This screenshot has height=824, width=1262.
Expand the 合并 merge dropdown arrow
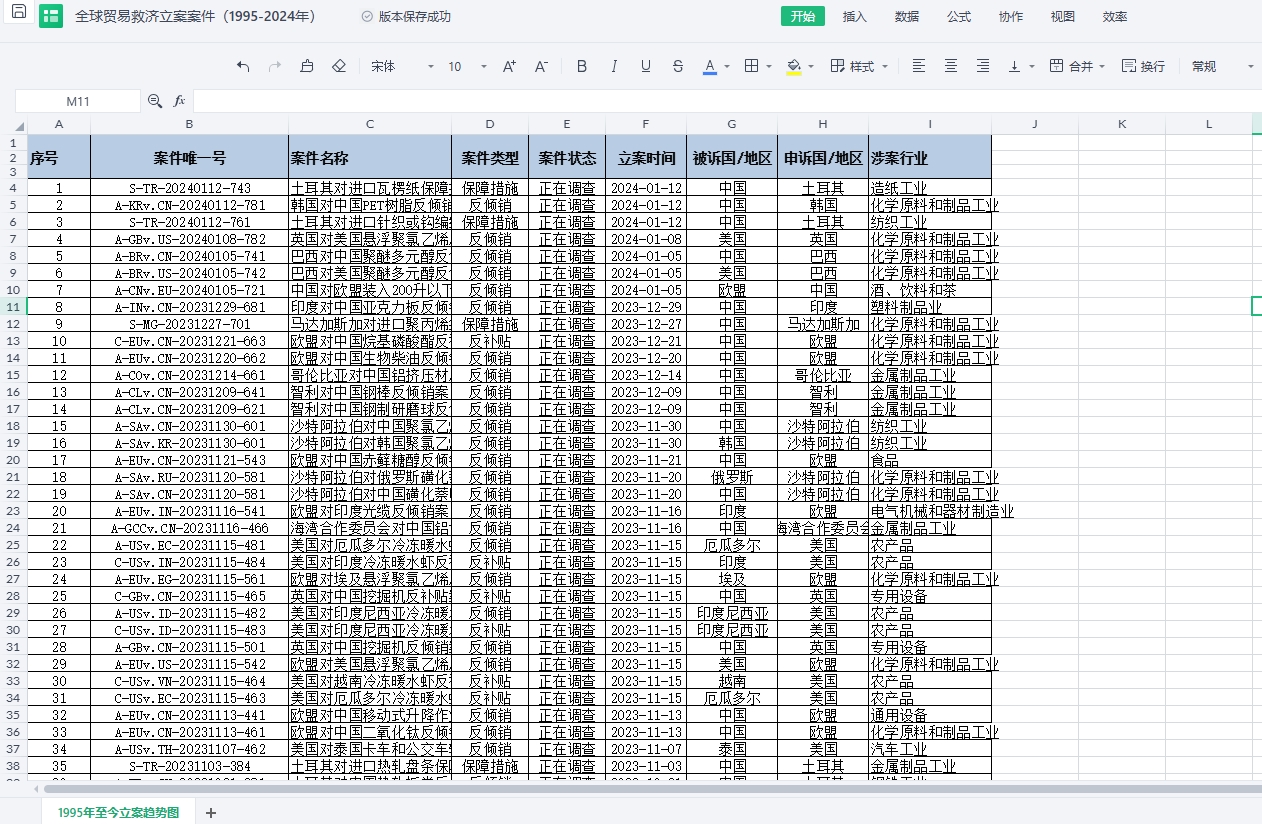[1102, 67]
